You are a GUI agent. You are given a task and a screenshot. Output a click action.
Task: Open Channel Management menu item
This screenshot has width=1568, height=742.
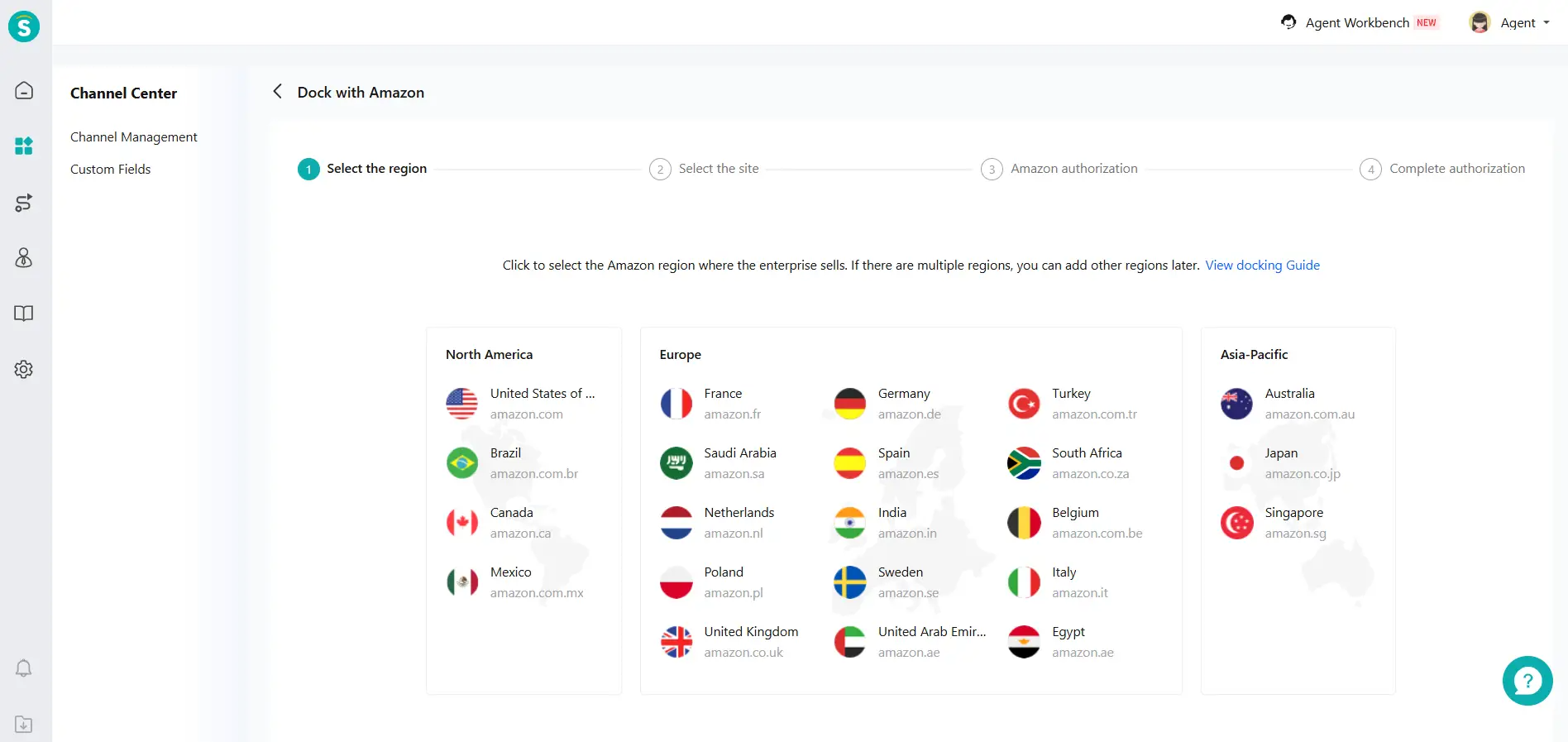click(134, 136)
